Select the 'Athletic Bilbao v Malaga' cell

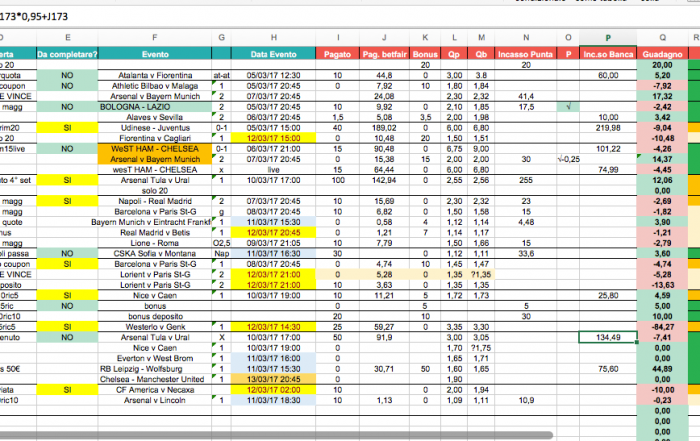tap(154, 86)
